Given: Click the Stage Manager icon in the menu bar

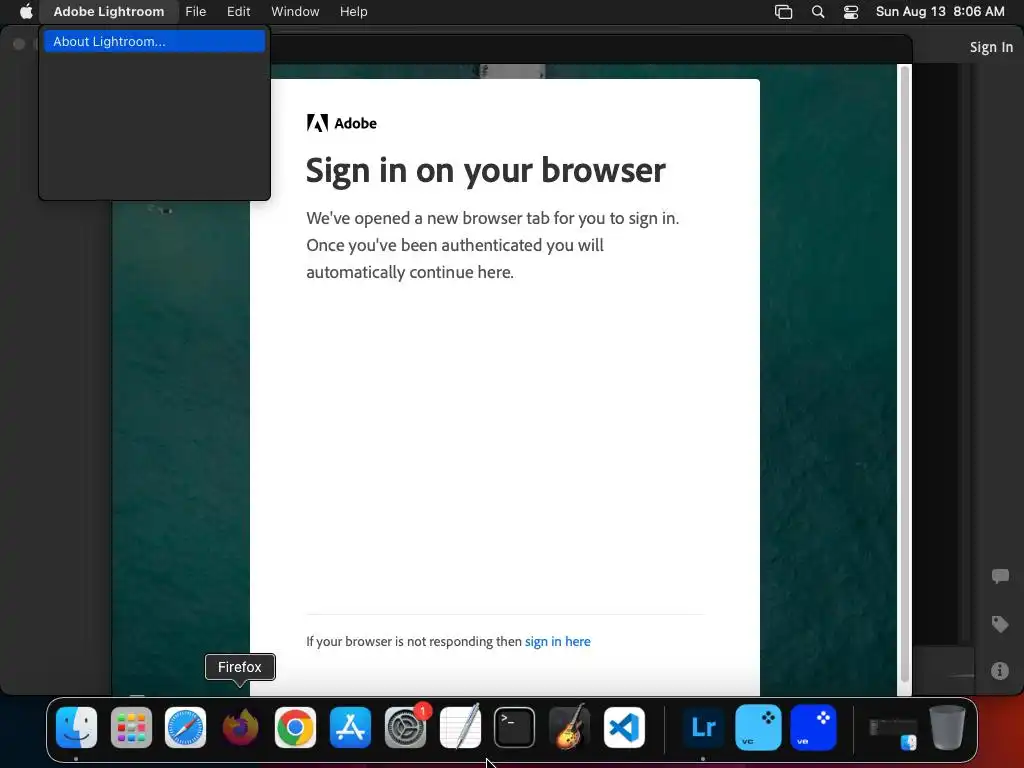Looking at the screenshot, I should point(783,12).
